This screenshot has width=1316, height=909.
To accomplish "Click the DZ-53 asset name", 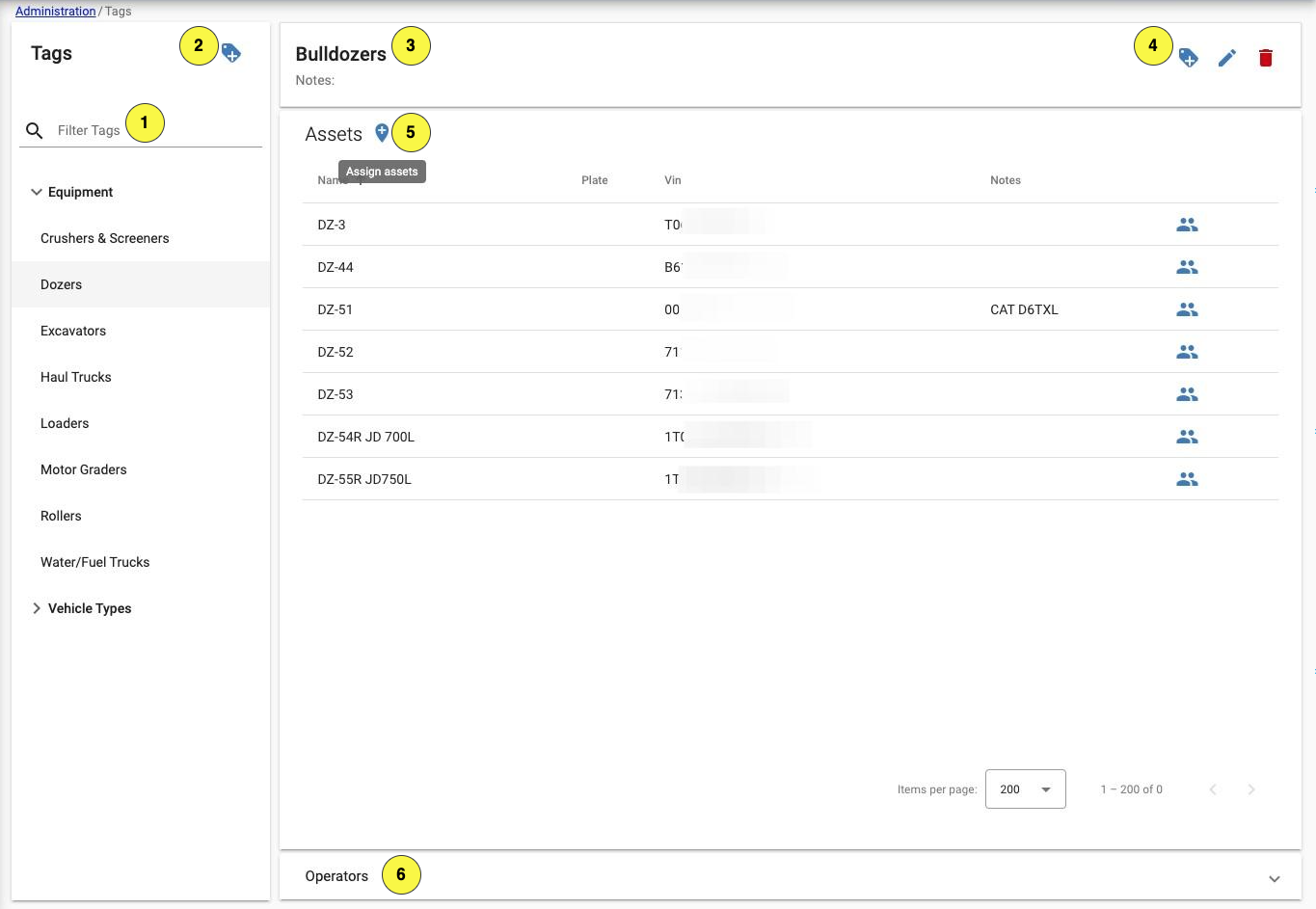I will pos(336,394).
